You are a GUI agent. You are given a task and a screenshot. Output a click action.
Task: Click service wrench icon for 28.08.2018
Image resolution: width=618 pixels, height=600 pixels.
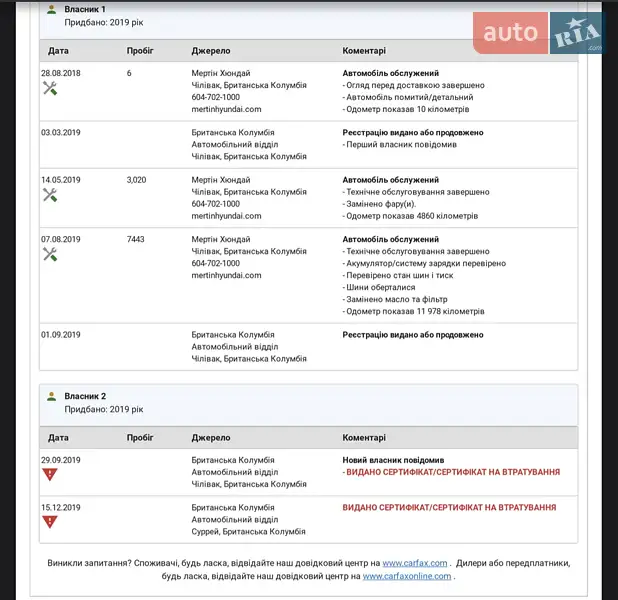50,88
